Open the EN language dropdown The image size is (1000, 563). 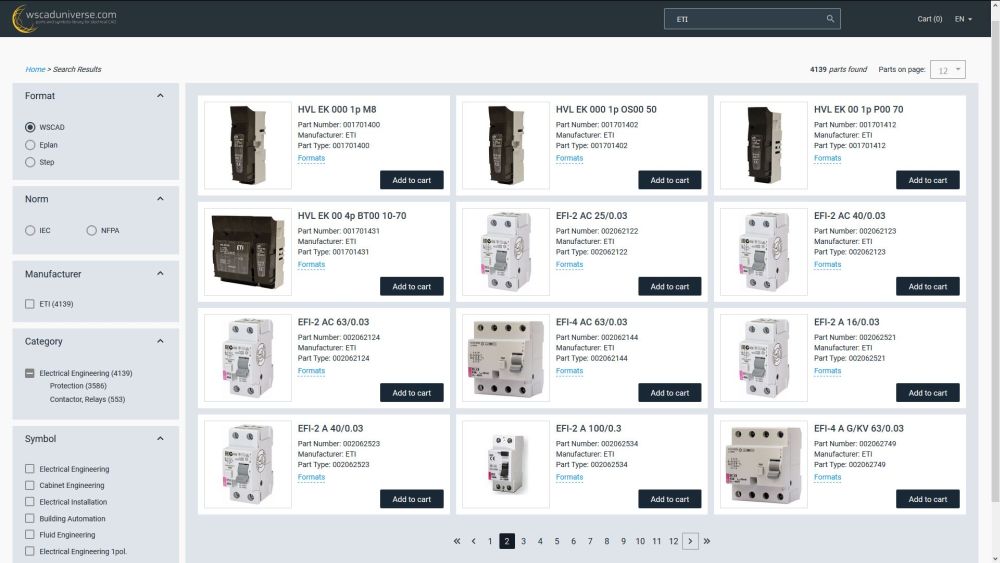click(x=963, y=19)
